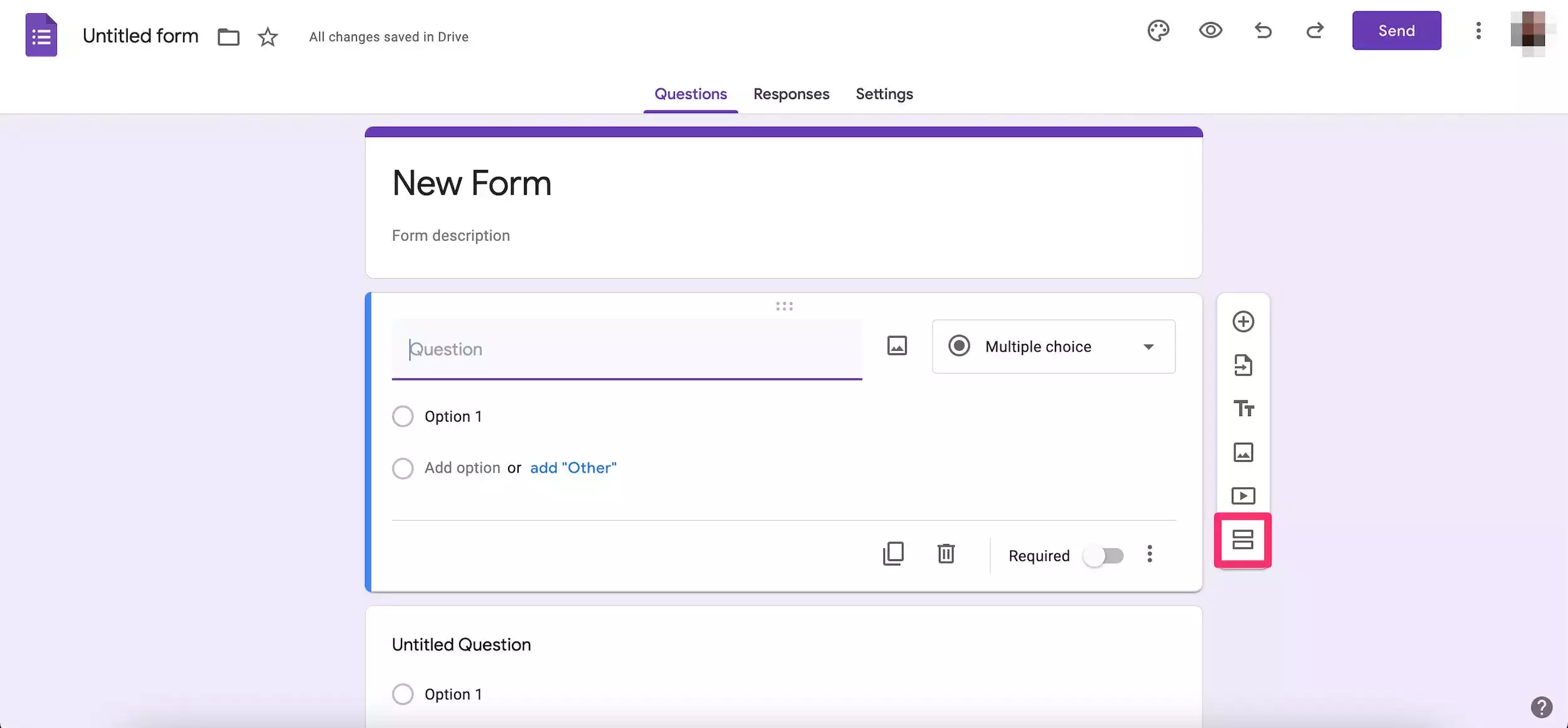
Task: Grab the question drag handle dots
Action: click(784, 306)
